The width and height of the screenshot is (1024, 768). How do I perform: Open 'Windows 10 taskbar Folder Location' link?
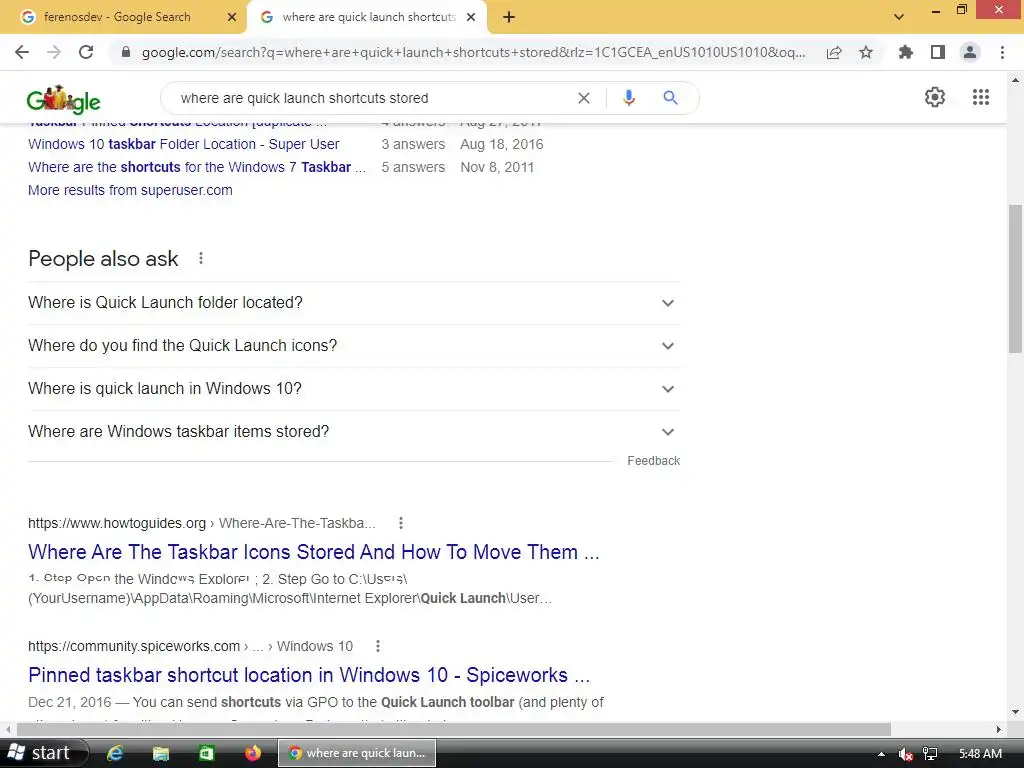[184, 144]
